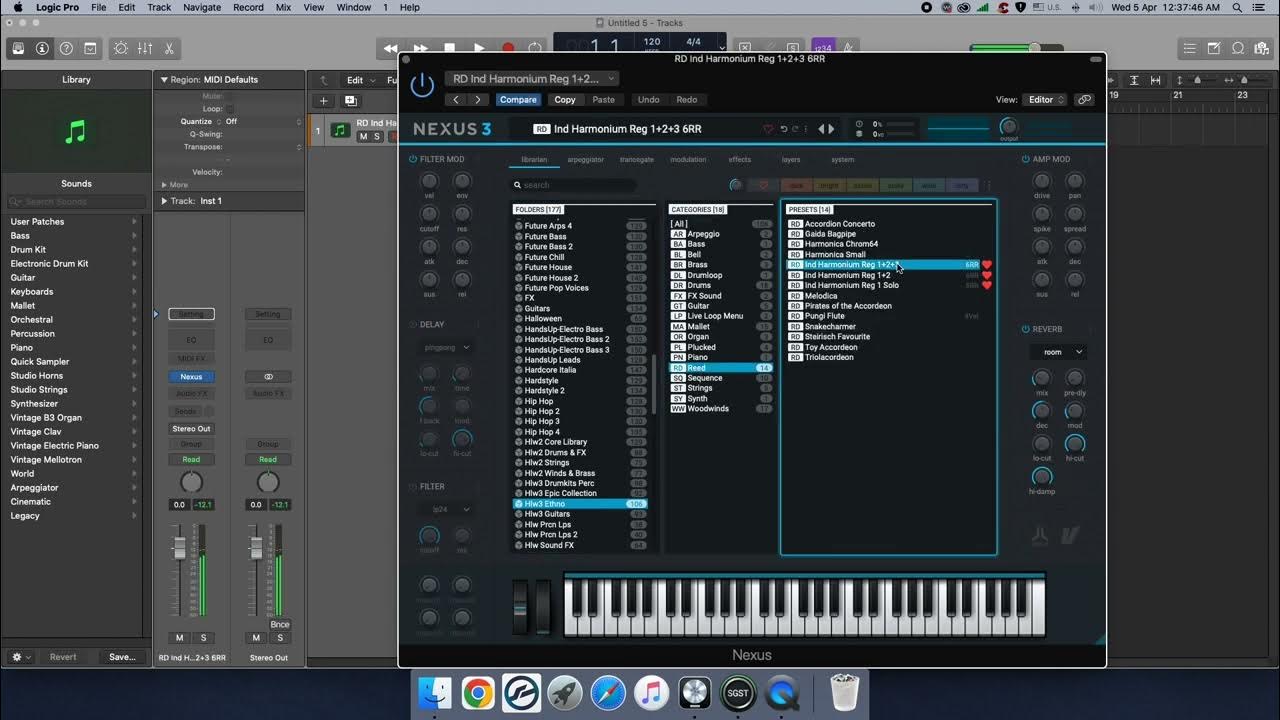The image size is (1280, 720).
Task: Add a new track with the plus button
Action: point(323,101)
